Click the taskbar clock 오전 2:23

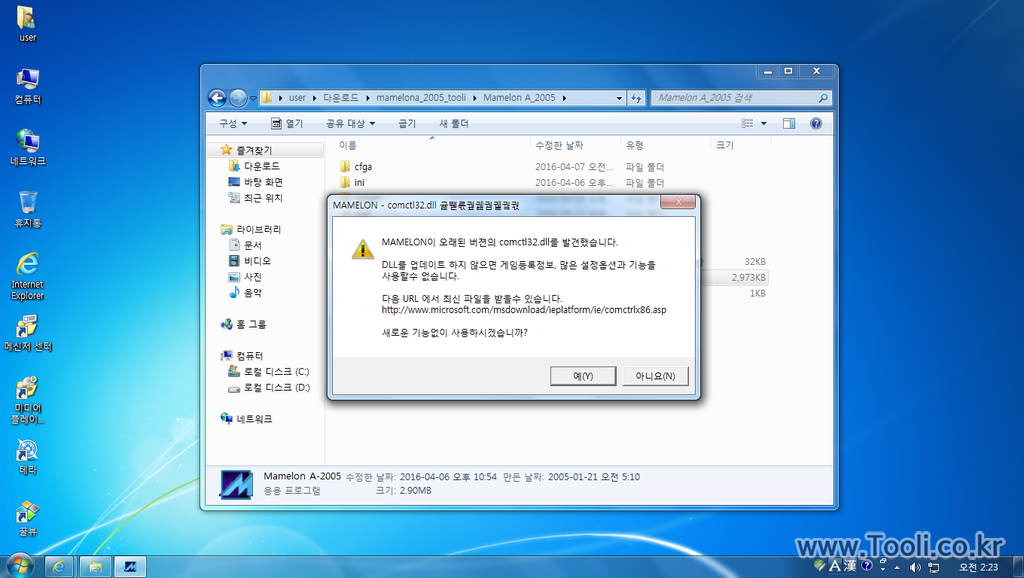978,567
